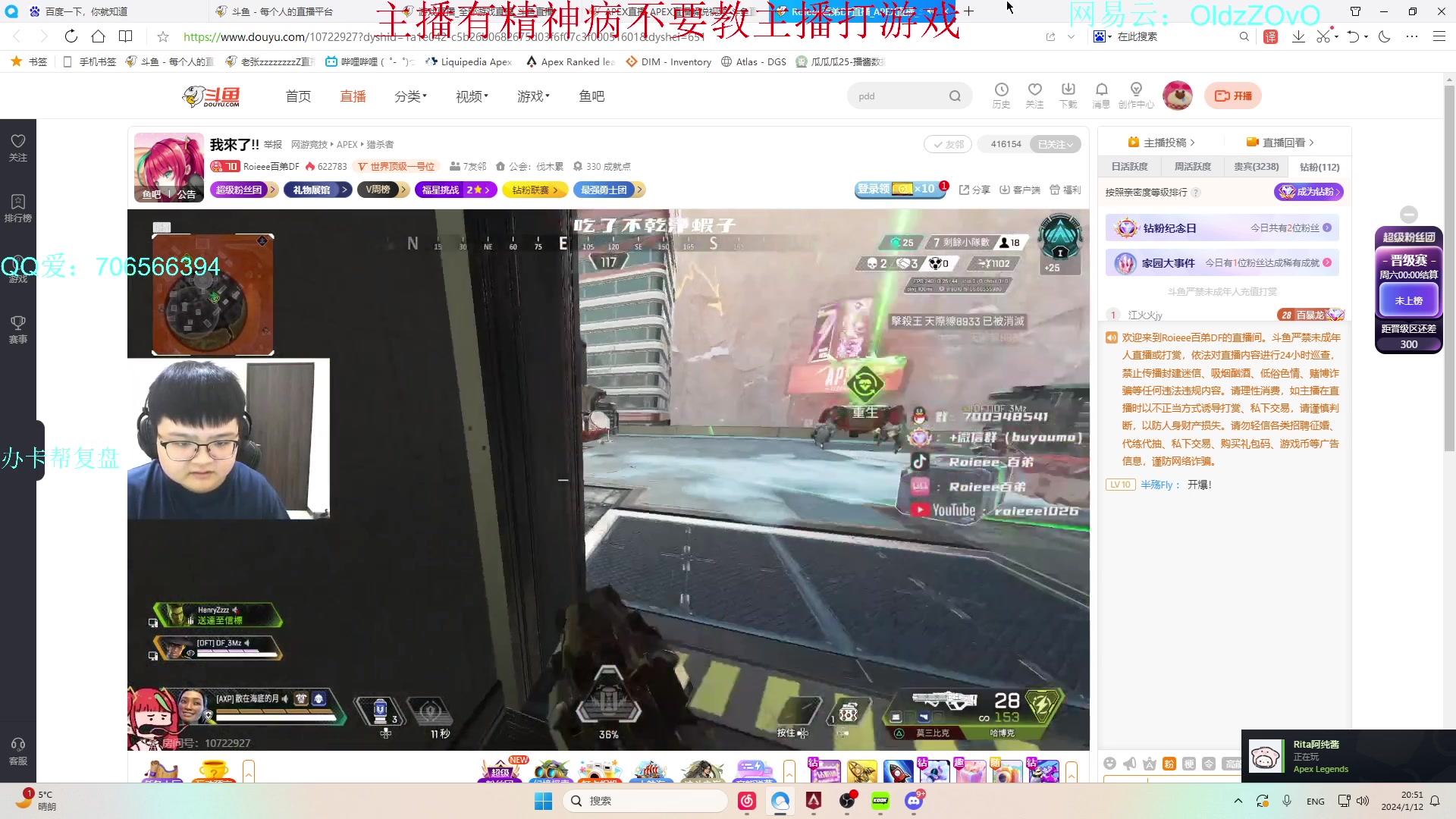Click the search magnifier in Douyu search box
Image resolution: width=1456 pixels, height=819 pixels.
[955, 96]
